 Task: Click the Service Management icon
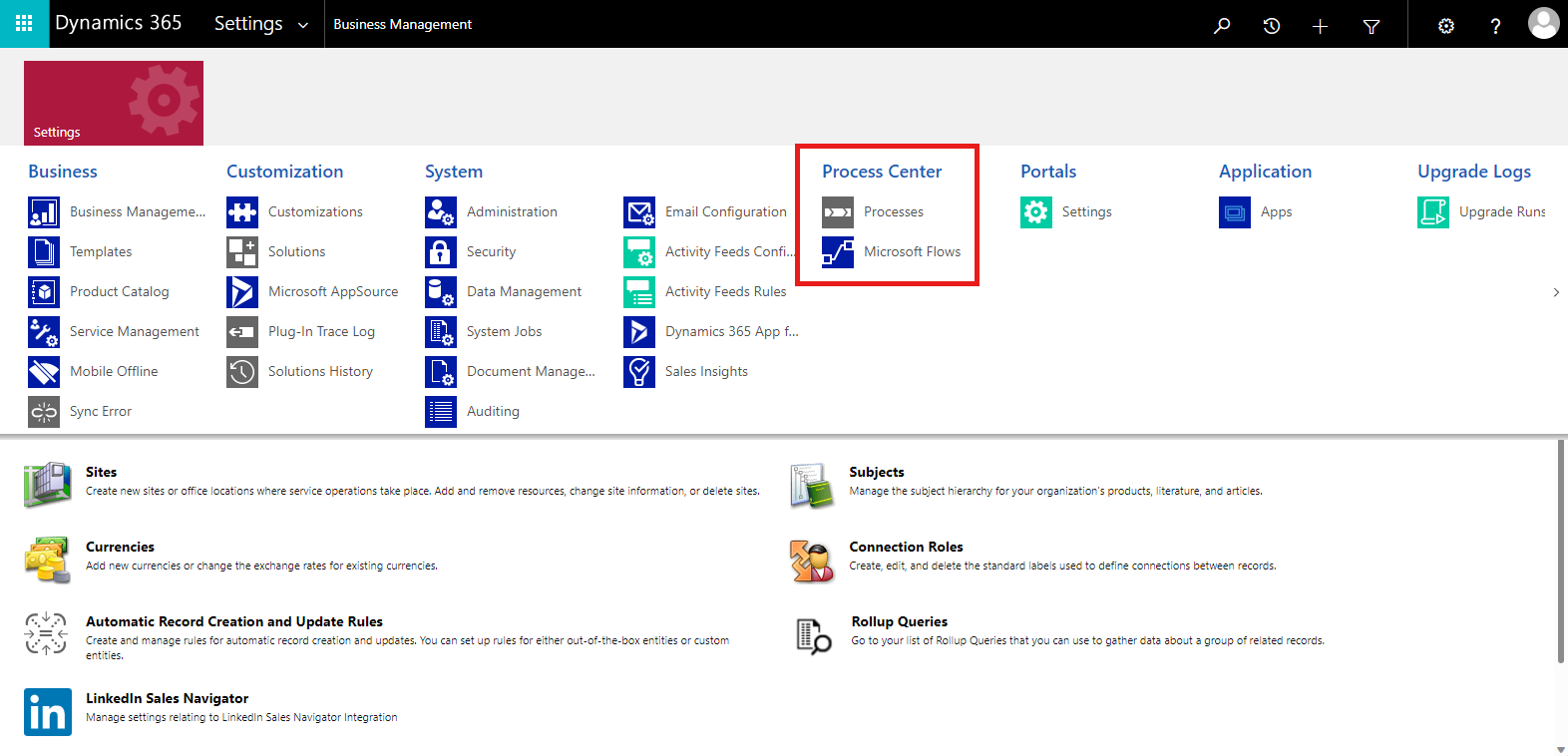(44, 332)
